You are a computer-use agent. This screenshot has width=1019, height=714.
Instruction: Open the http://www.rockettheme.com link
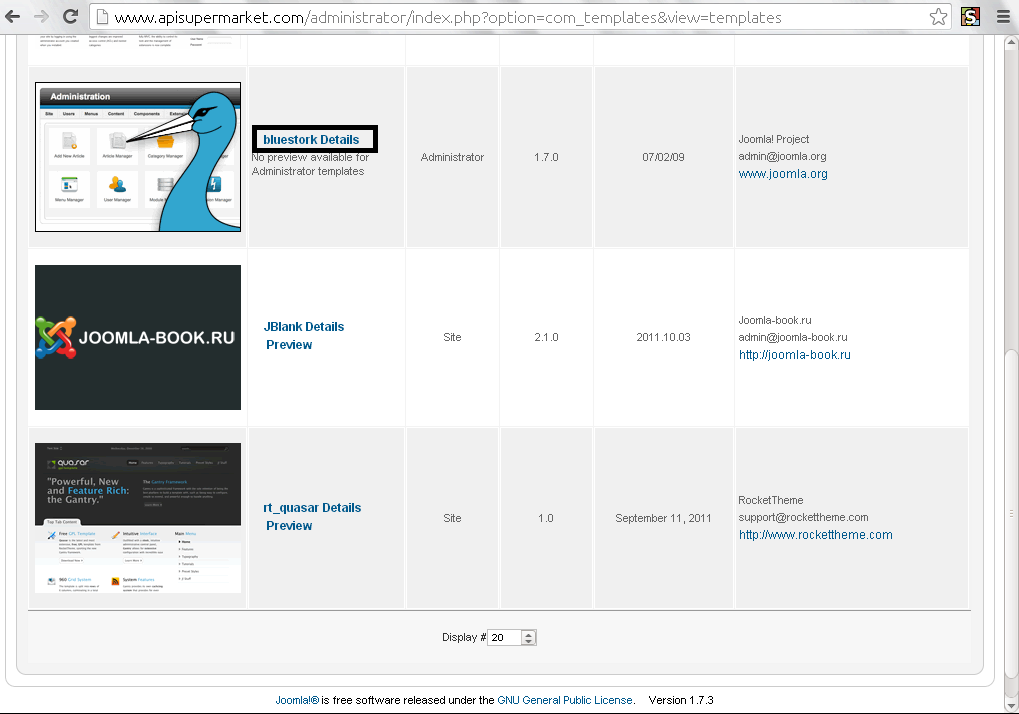pyautogui.click(x=815, y=535)
